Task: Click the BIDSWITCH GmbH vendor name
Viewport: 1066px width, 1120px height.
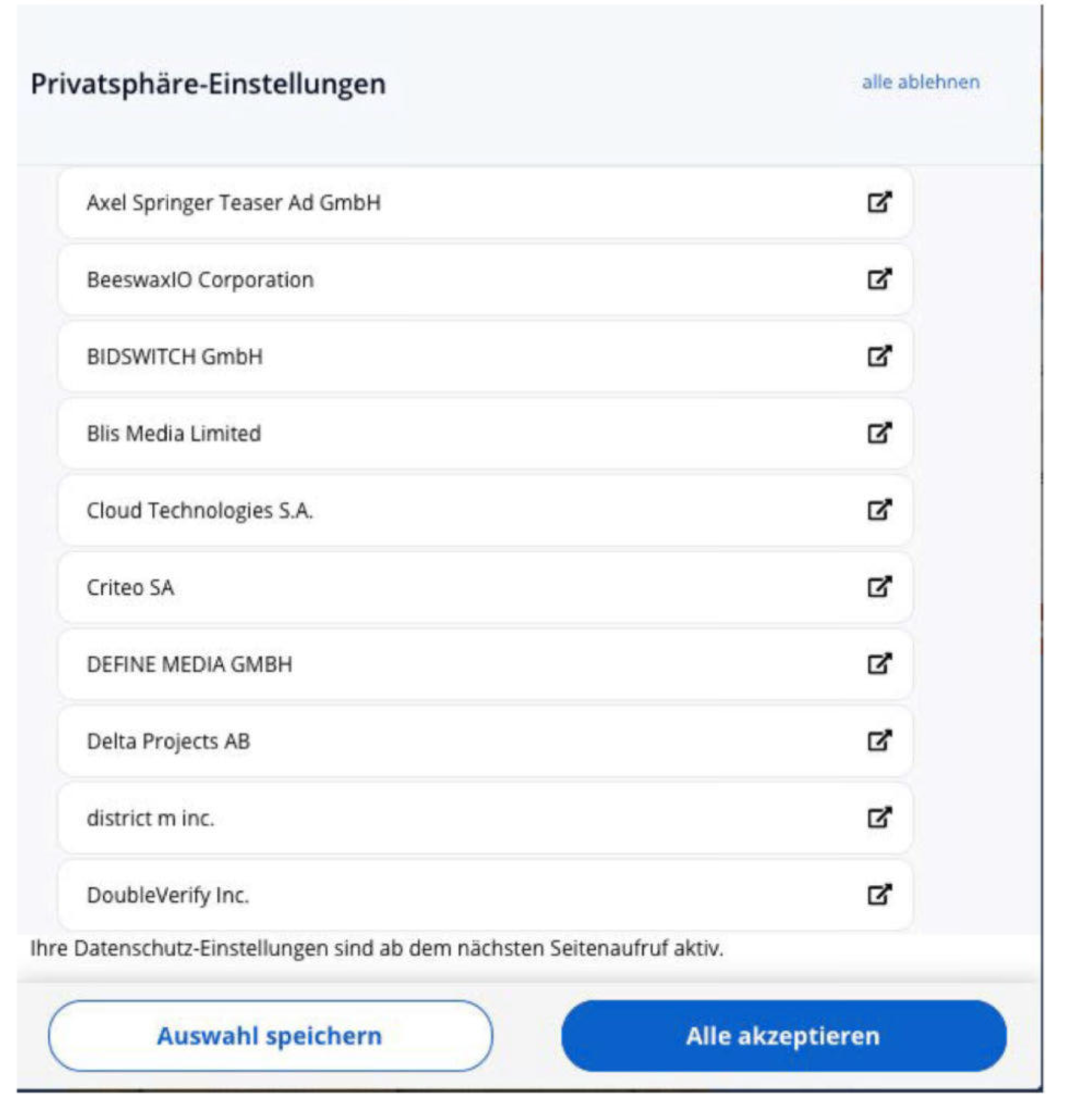Action: click(x=175, y=357)
